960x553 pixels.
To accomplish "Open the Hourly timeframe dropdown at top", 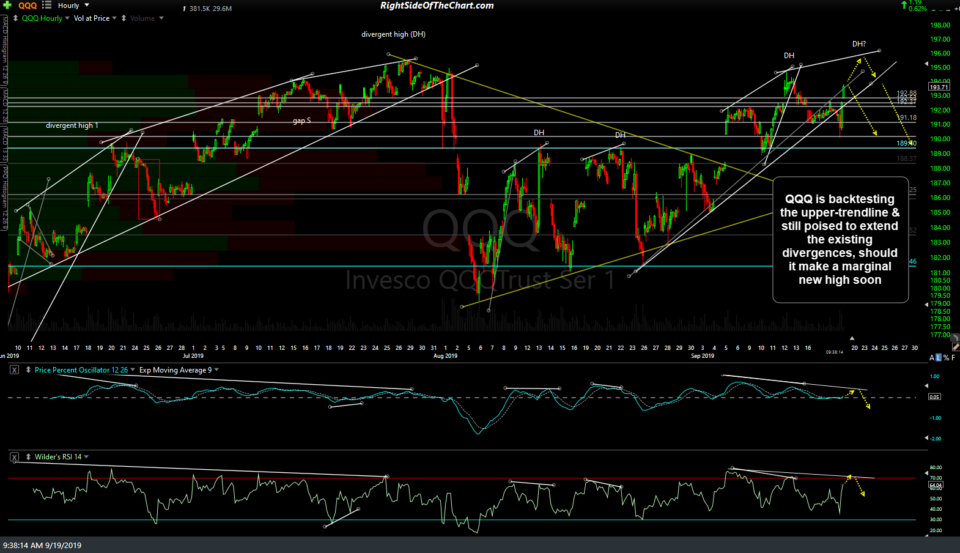I will click(73, 5).
